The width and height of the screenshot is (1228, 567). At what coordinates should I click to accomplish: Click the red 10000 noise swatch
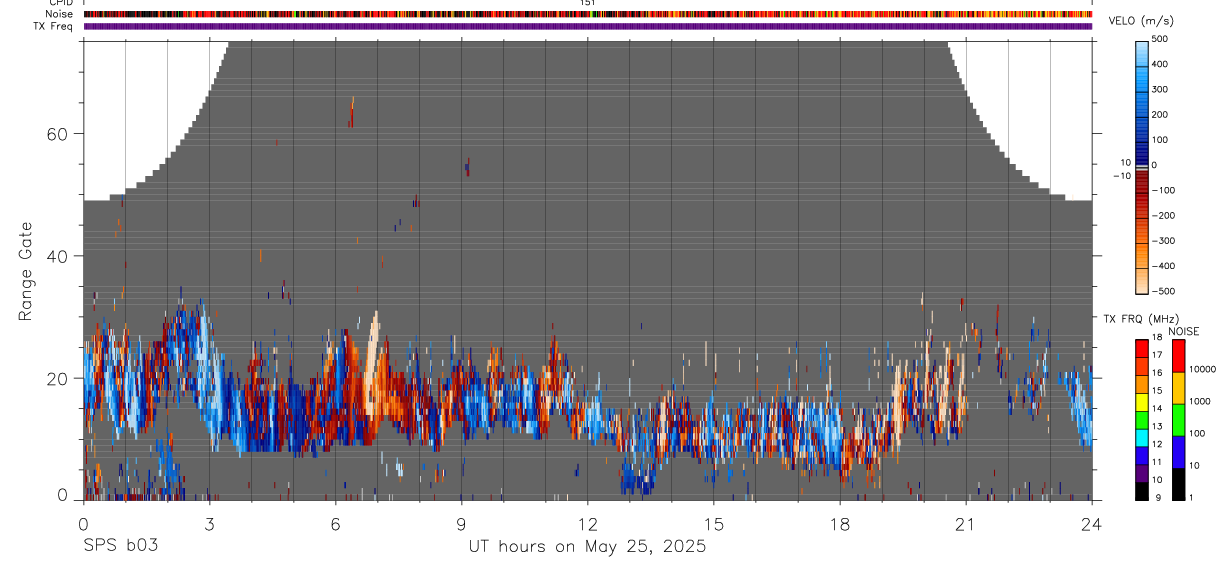[x=1177, y=355]
